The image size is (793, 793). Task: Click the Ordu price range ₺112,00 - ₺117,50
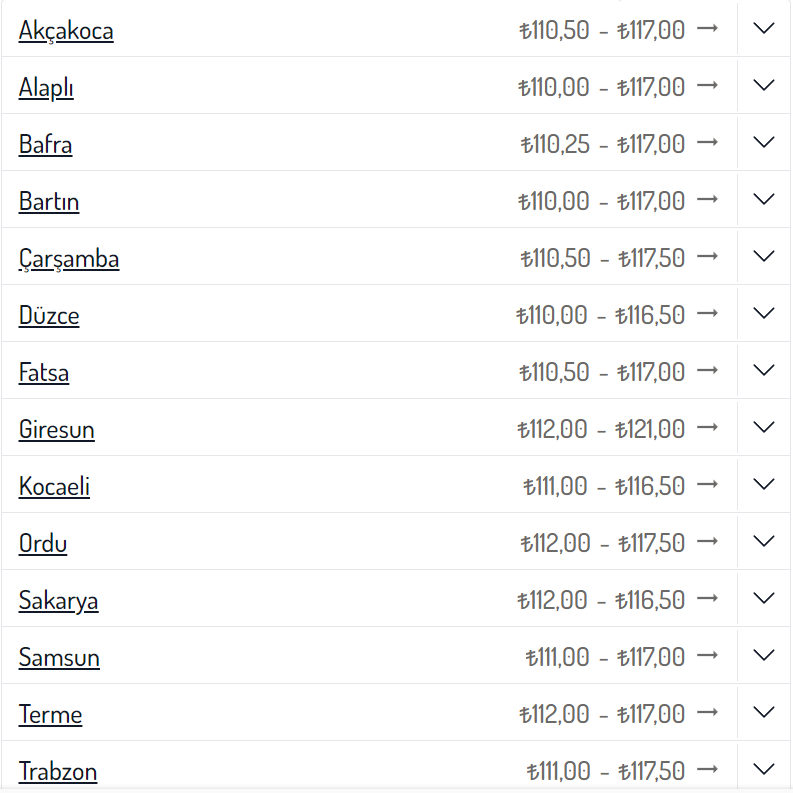pos(602,543)
